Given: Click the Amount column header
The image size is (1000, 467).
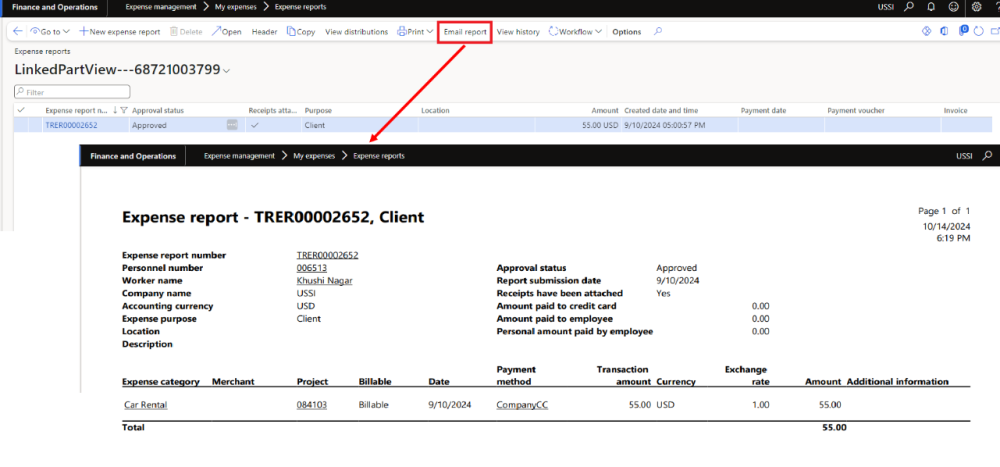Looking at the screenshot, I should click(605, 110).
